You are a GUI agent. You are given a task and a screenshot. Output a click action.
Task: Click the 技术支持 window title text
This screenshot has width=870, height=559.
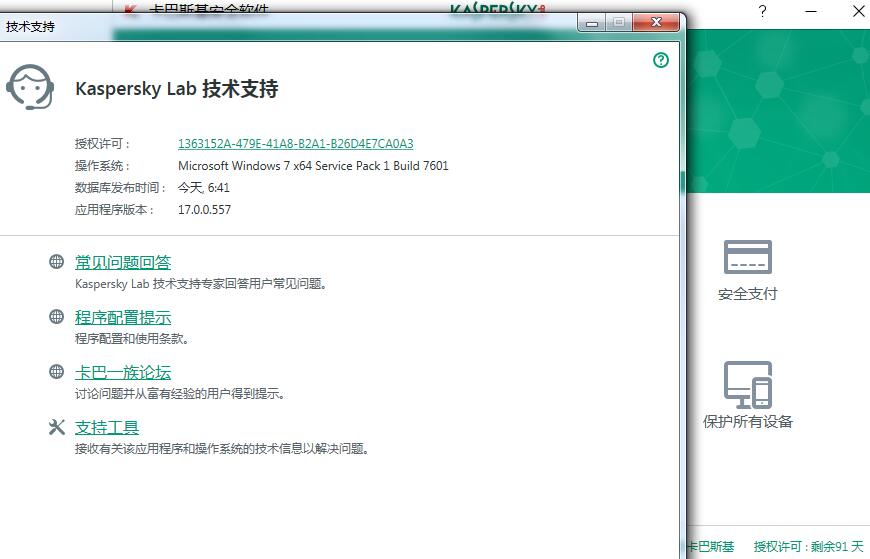[x=31, y=26]
